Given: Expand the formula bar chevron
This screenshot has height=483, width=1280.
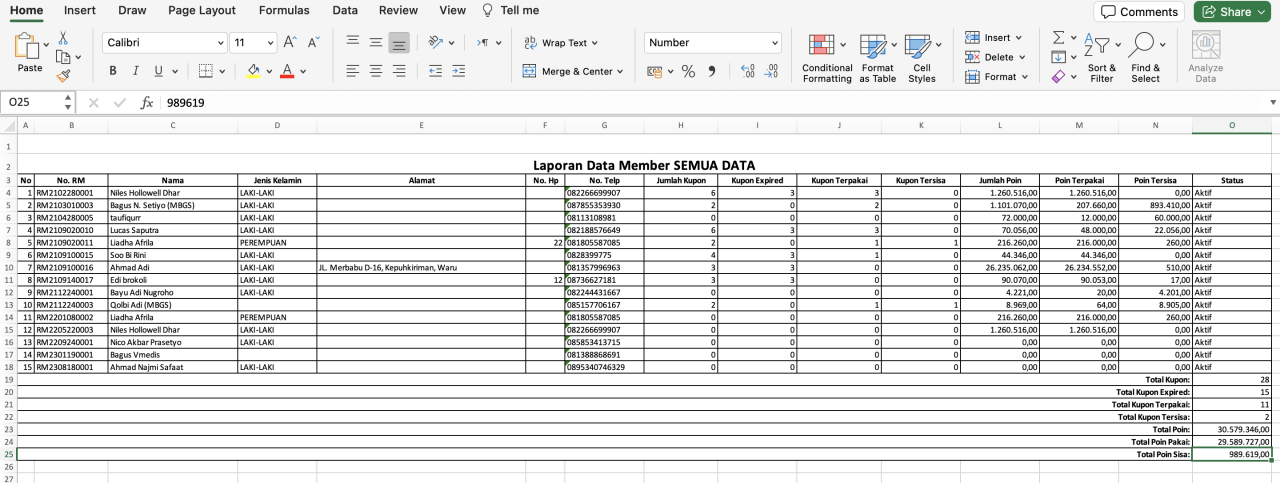Looking at the screenshot, I should tap(1271, 102).
